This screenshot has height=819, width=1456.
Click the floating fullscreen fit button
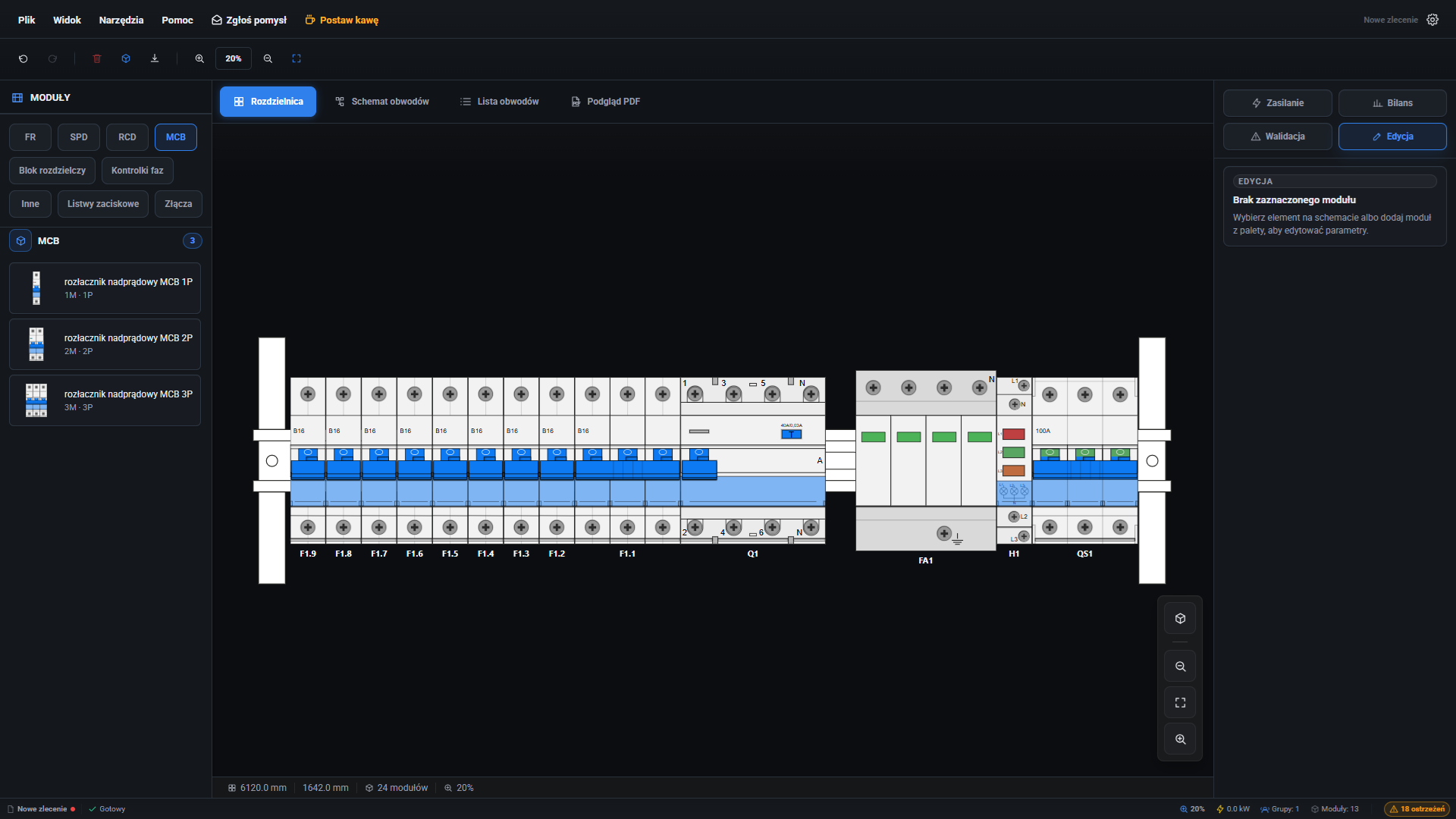click(1180, 703)
